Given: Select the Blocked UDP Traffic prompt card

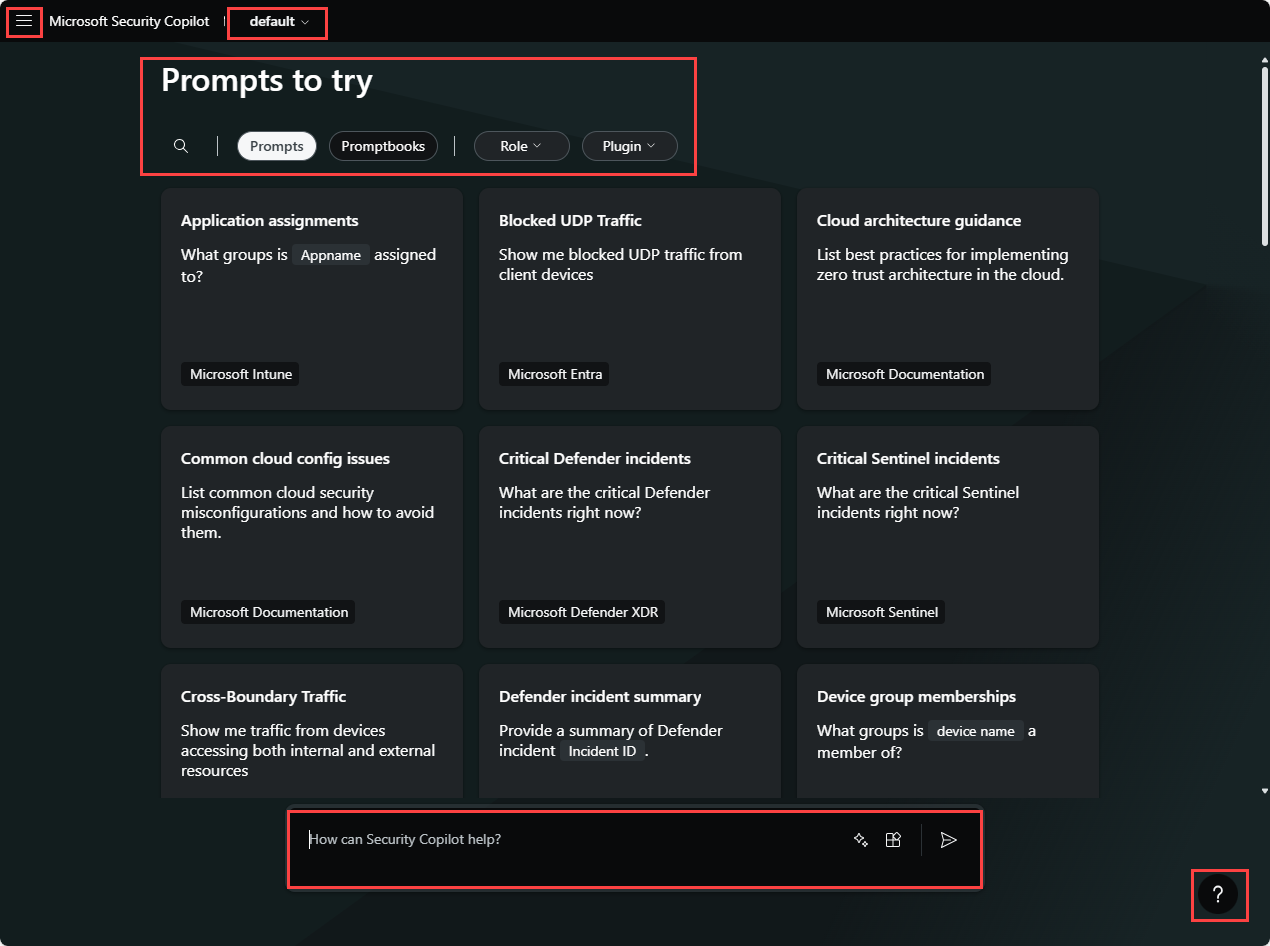Looking at the screenshot, I should (x=629, y=298).
